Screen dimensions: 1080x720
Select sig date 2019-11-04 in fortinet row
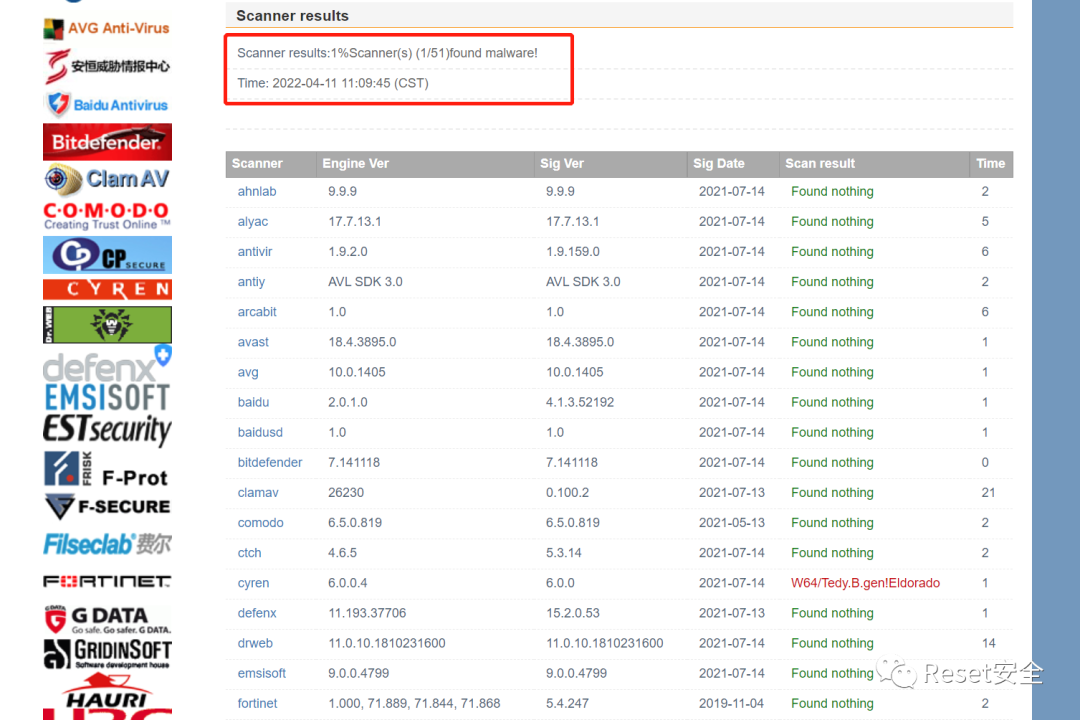tap(731, 703)
